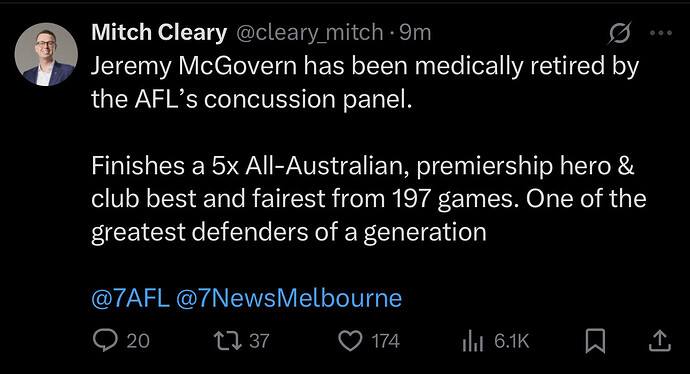Click the Grok slashed-circle icon
Viewport: 690px width, 374px height.
click(620, 33)
